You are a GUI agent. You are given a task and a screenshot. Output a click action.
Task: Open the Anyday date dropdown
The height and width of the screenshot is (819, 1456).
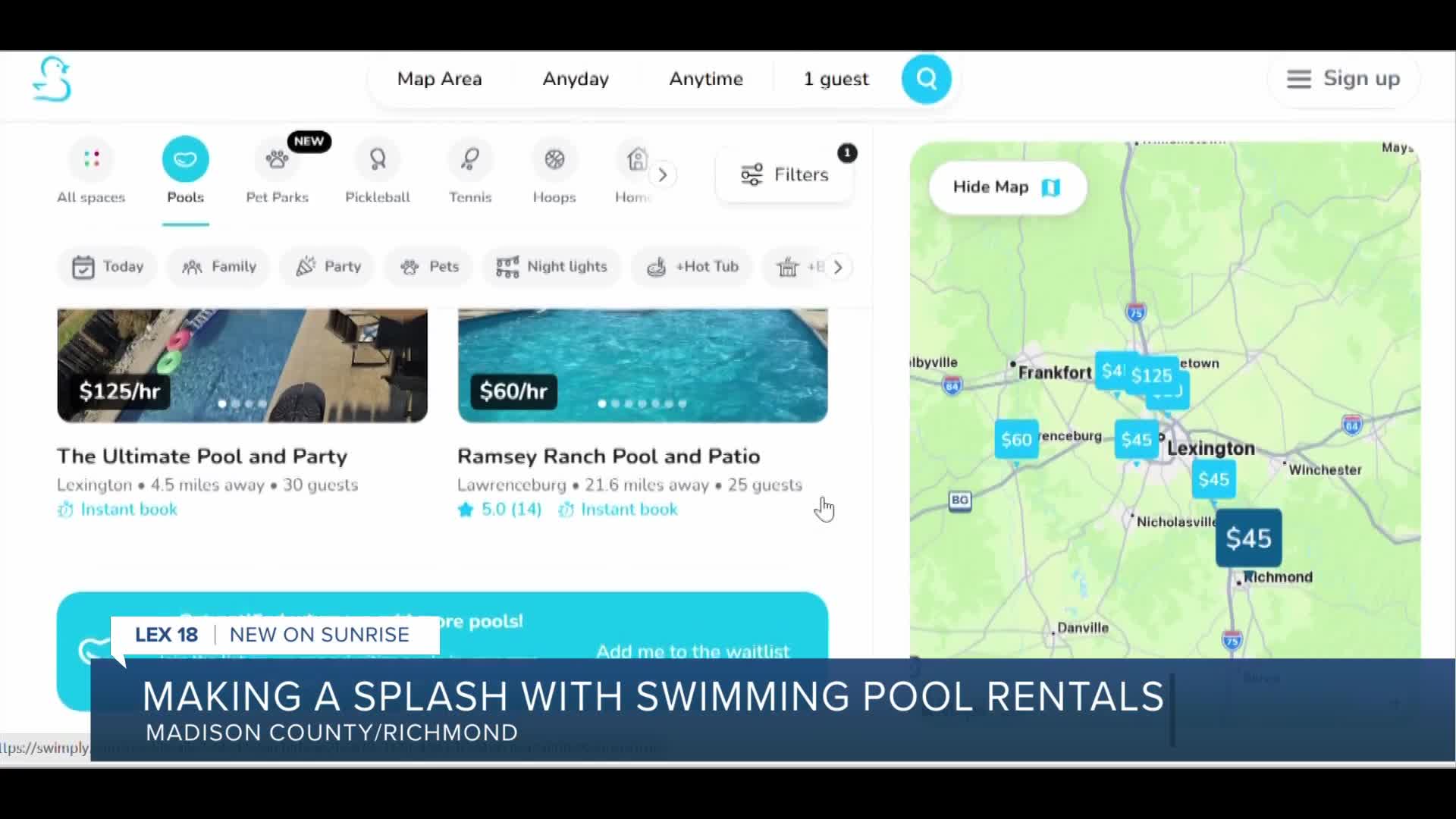[576, 79]
